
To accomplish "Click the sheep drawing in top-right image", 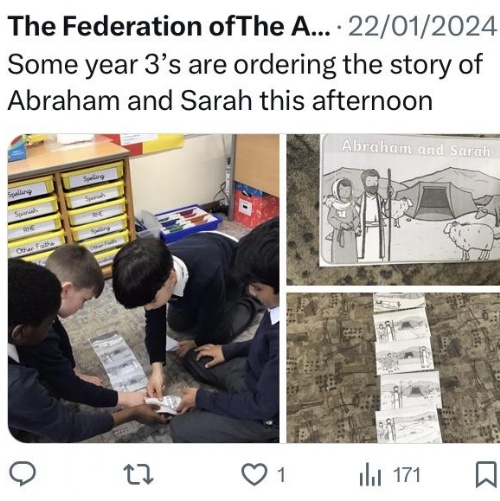I will click(470, 239).
